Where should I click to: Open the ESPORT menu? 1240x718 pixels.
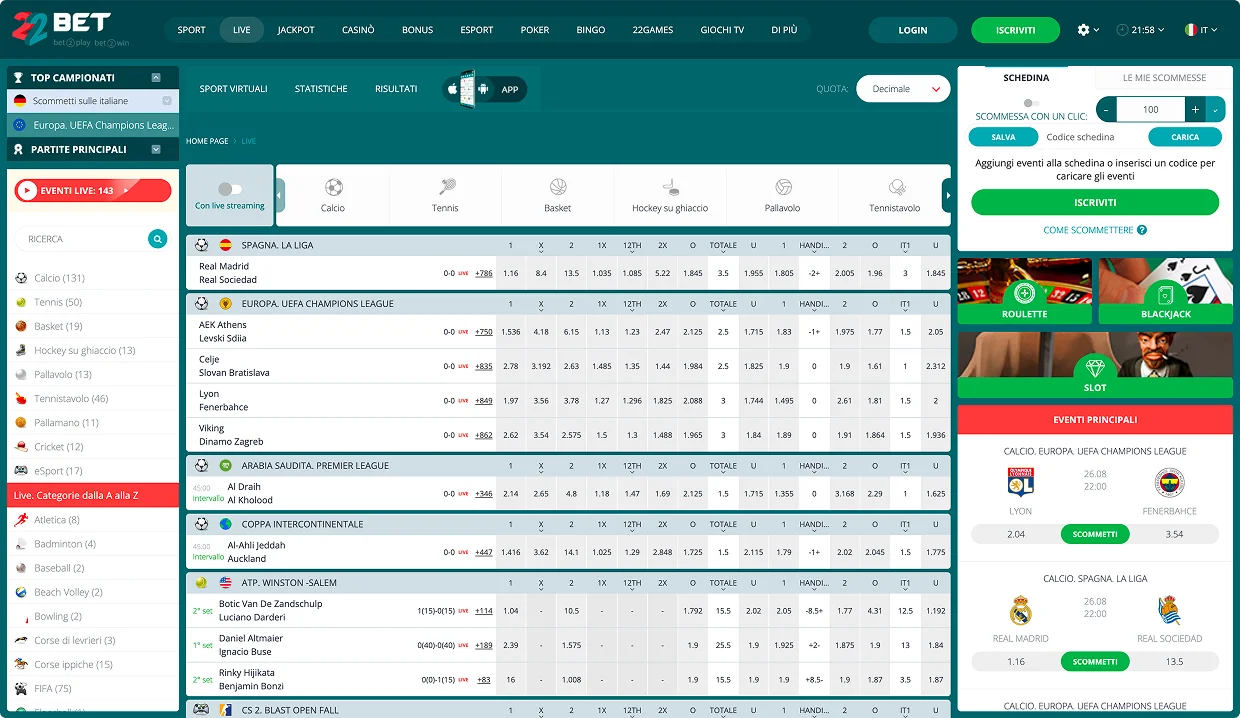477,30
